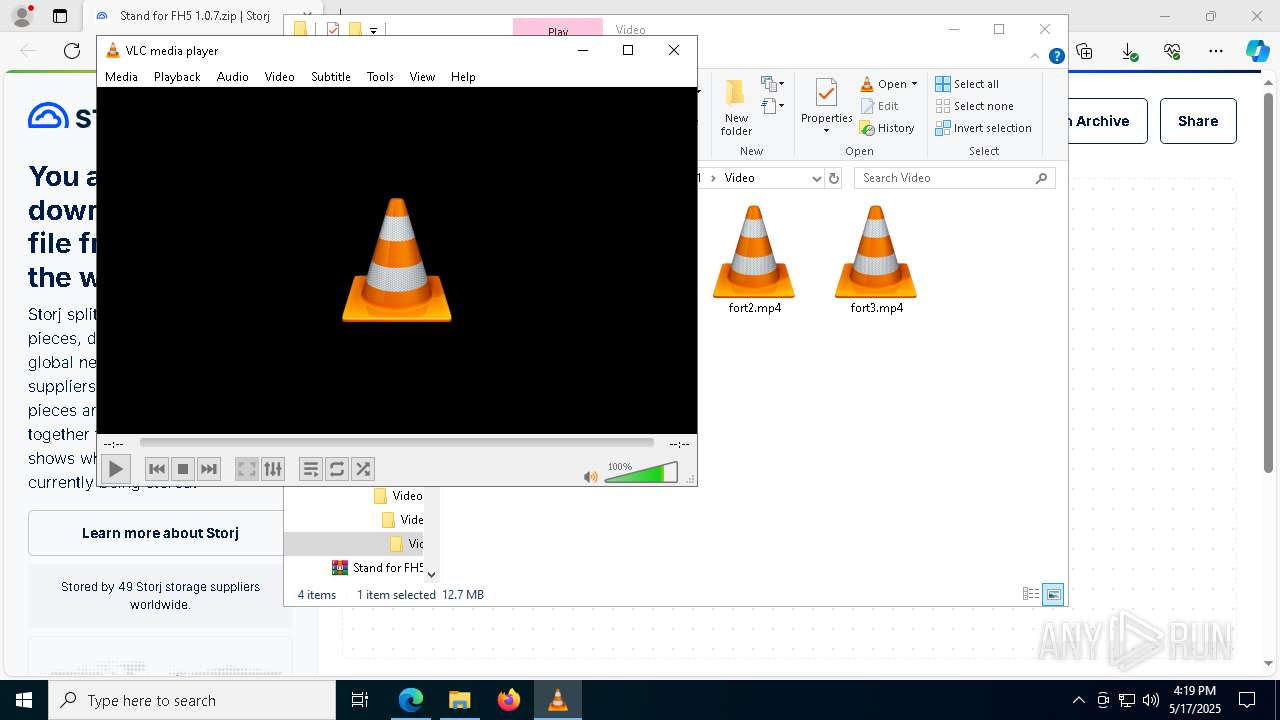Image resolution: width=1280 pixels, height=720 pixels.
Task: Open the VLC Subtitle menu
Action: (330, 77)
